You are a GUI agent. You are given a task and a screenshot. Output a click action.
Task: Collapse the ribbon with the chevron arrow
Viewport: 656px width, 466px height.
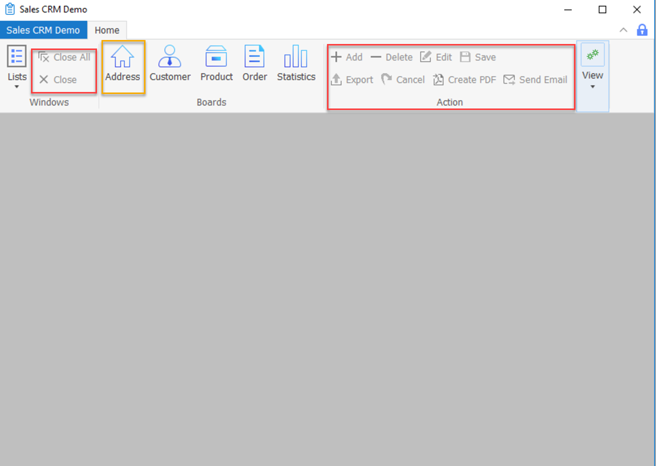pos(624,30)
